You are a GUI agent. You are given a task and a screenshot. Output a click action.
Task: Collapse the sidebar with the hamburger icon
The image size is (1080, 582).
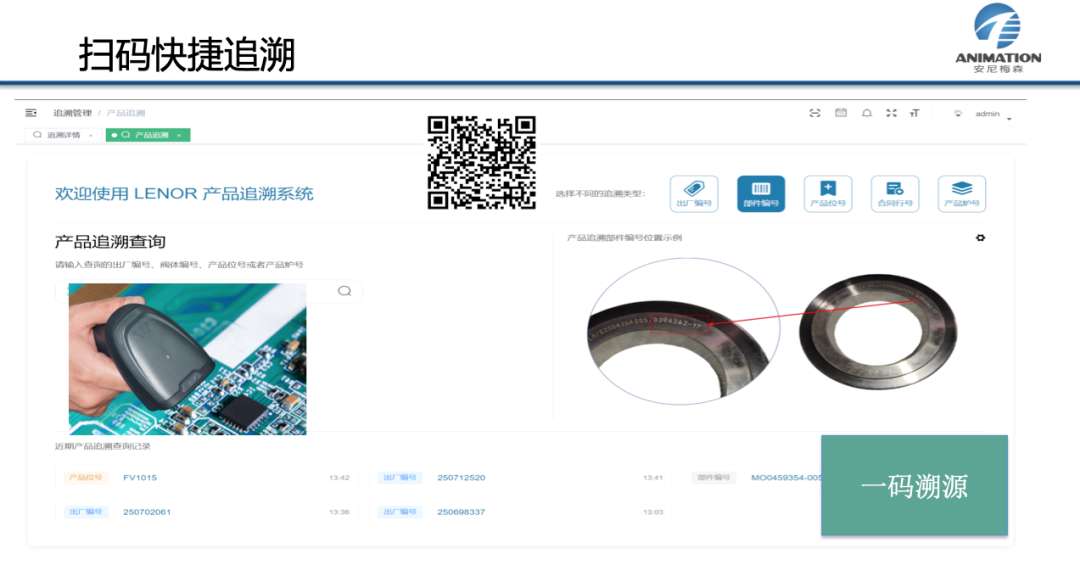coord(31,113)
